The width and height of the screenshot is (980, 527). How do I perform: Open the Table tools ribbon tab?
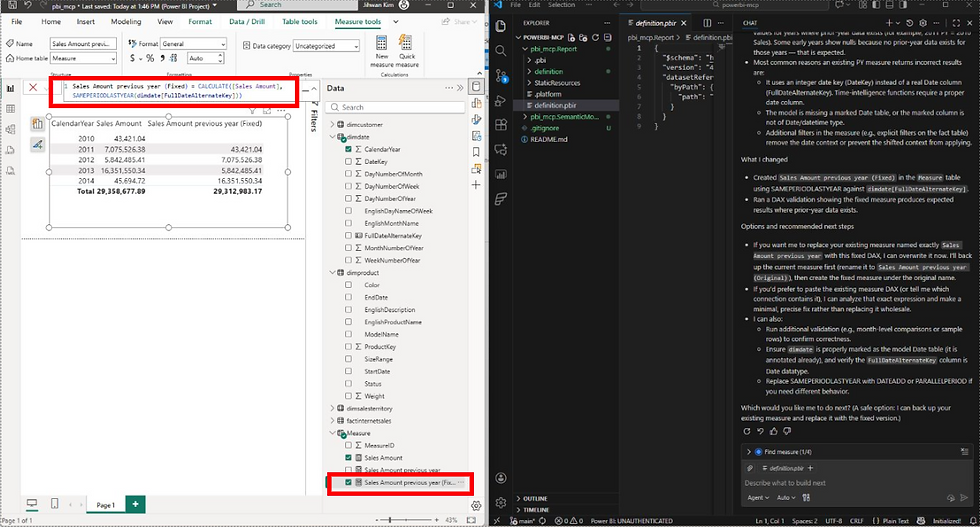point(299,21)
